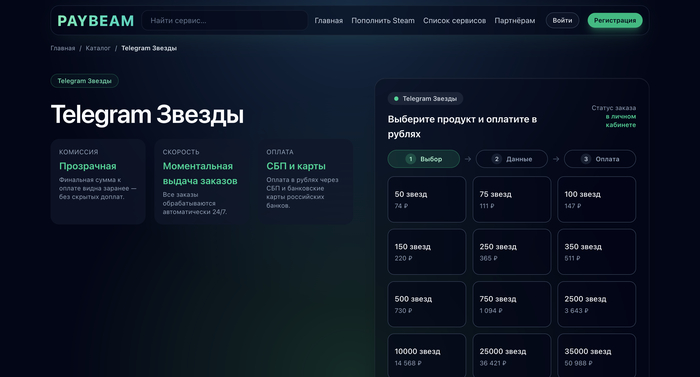
Task: Focus the 'Найти сервис...' search field
Action: (x=225, y=21)
